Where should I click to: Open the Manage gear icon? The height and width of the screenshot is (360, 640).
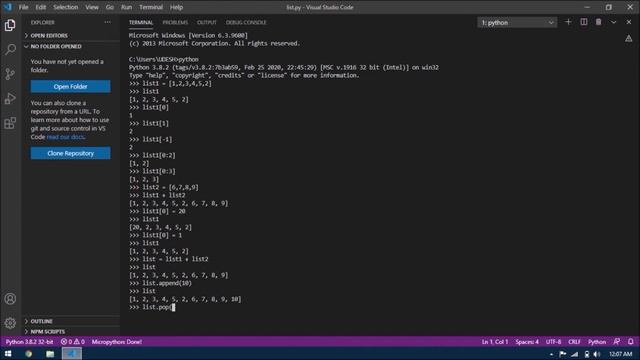point(10,323)
